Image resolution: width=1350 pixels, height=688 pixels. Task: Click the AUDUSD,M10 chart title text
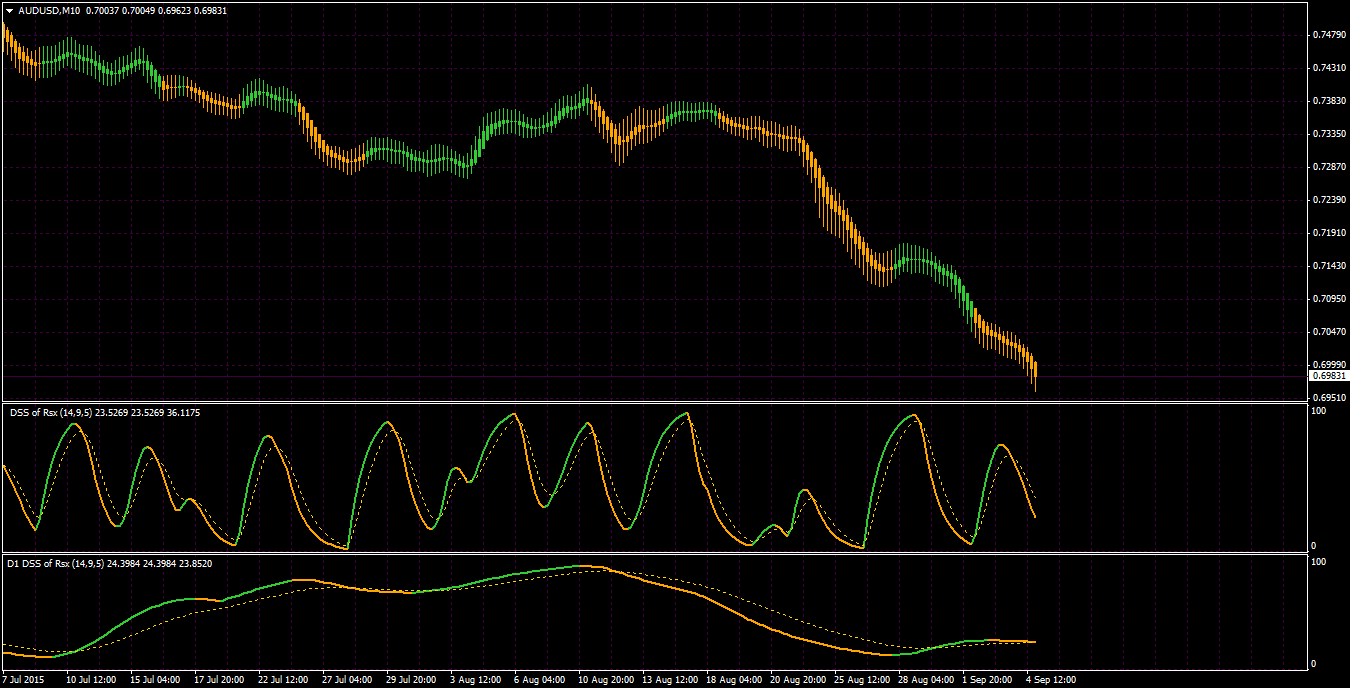pyautogui.click(x=50, y=10)
